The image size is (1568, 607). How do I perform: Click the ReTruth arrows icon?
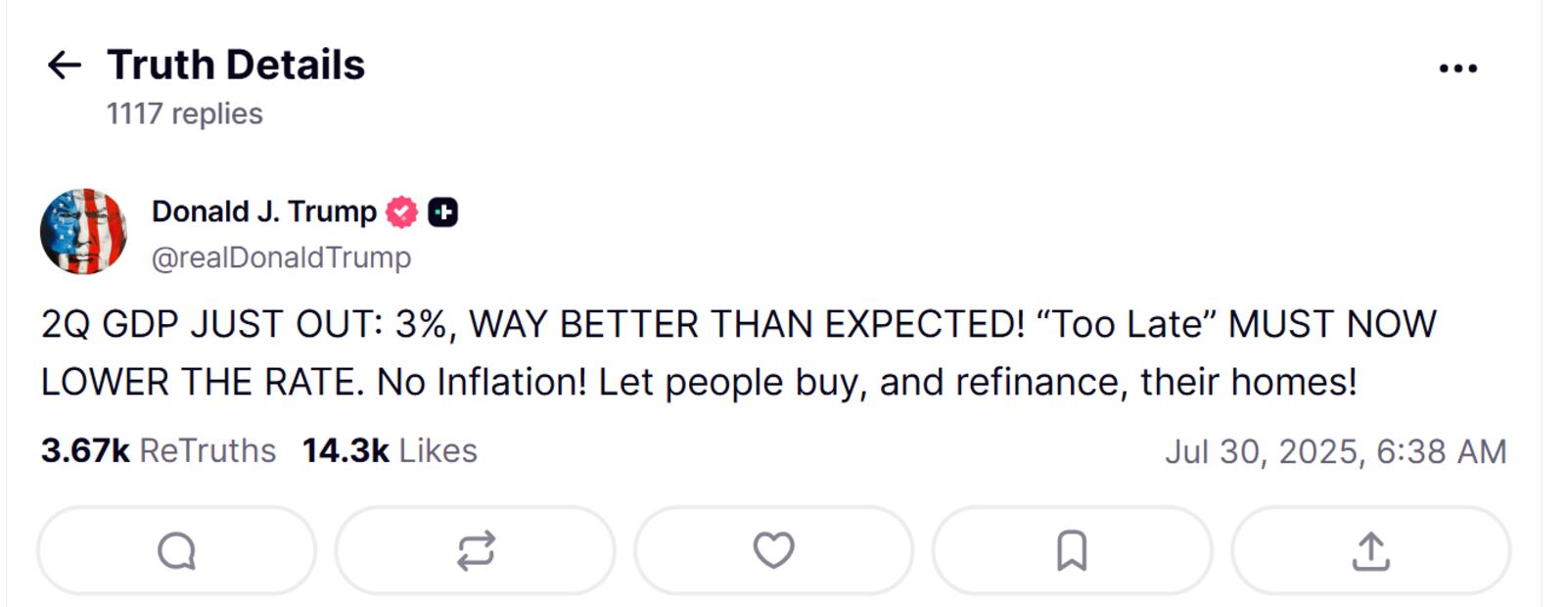476,550
